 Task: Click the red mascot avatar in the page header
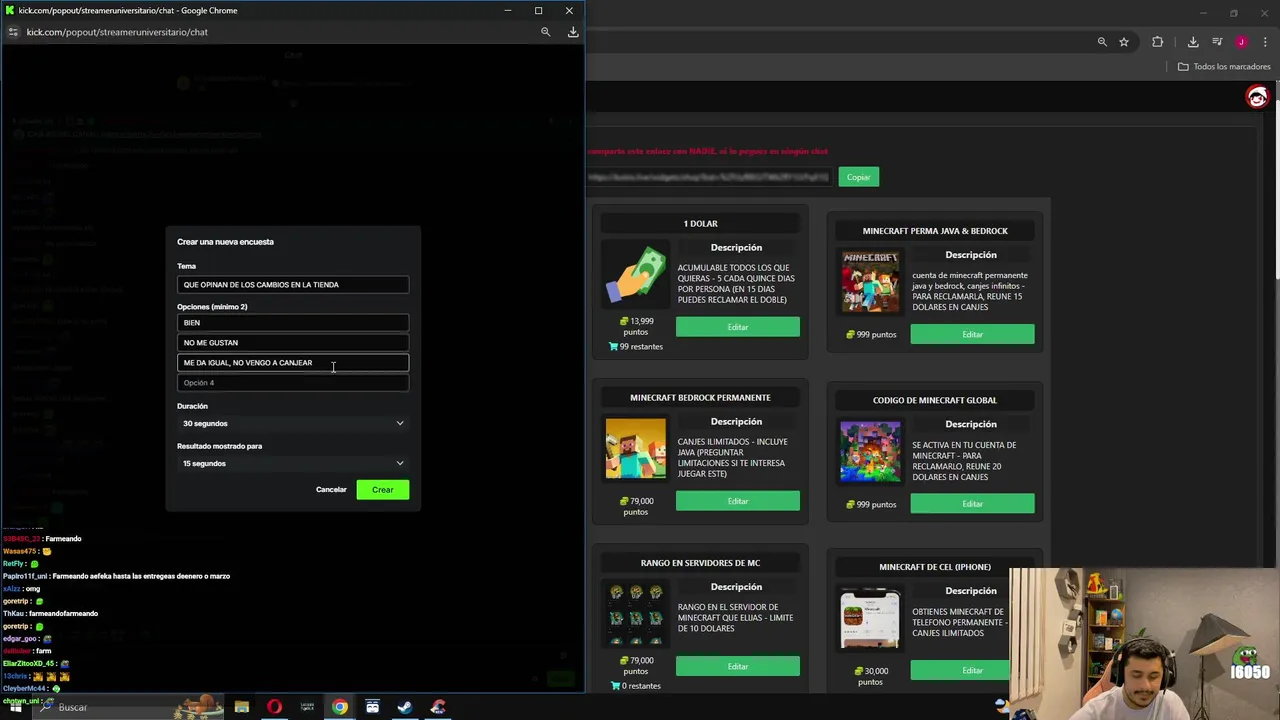1257,96
